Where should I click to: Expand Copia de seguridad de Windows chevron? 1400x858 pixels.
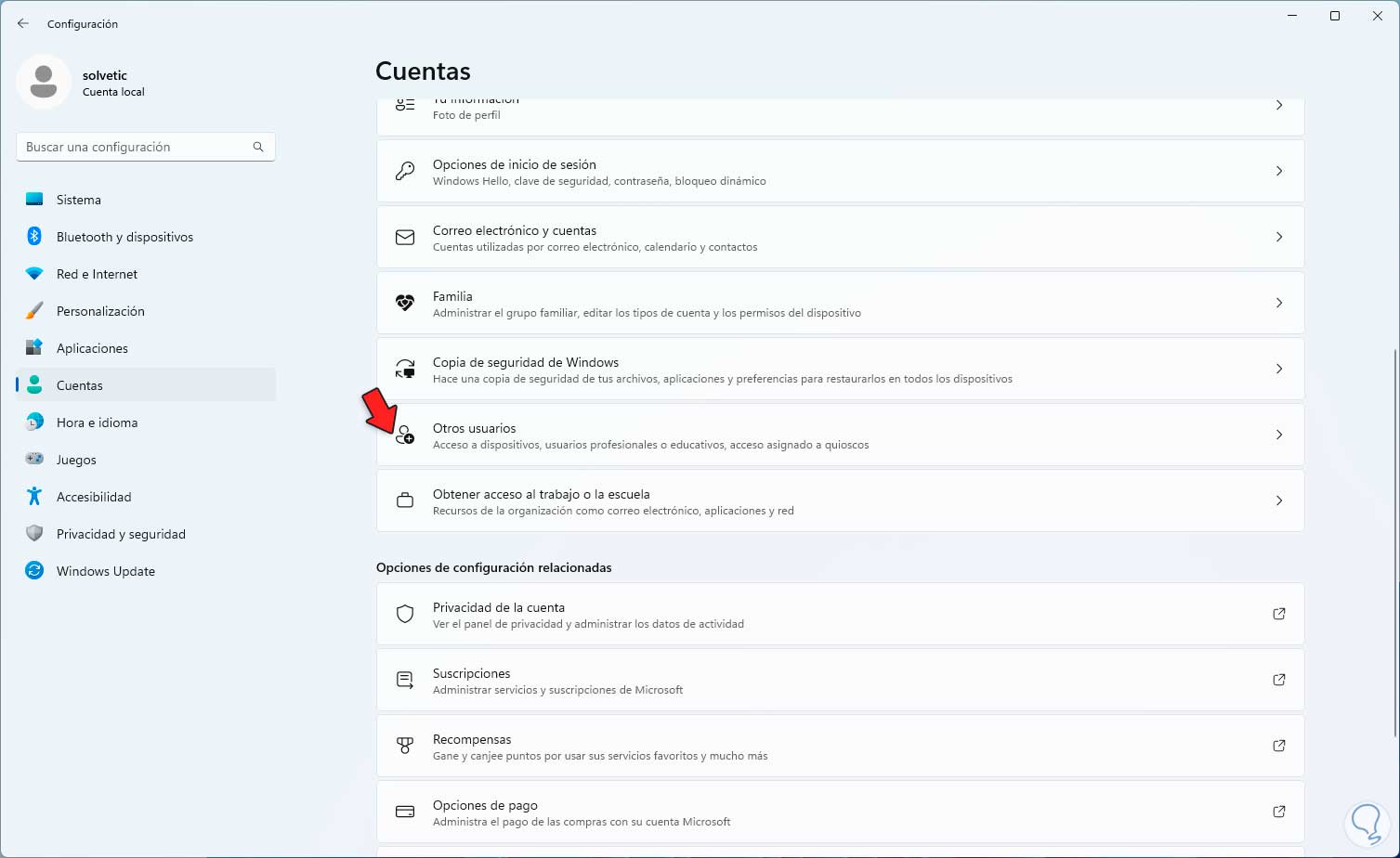tap(1279, 370)
